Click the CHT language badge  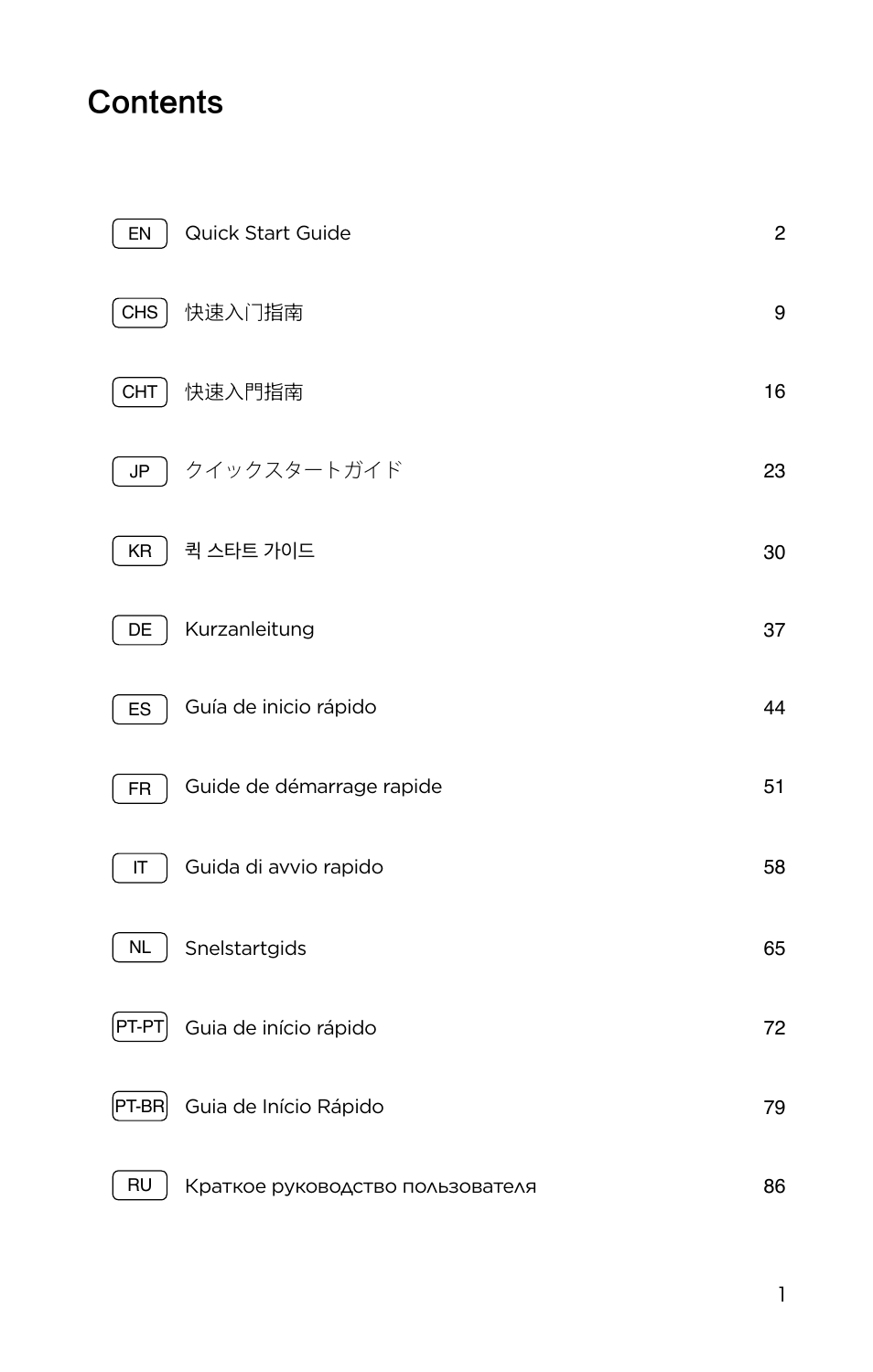140,391
